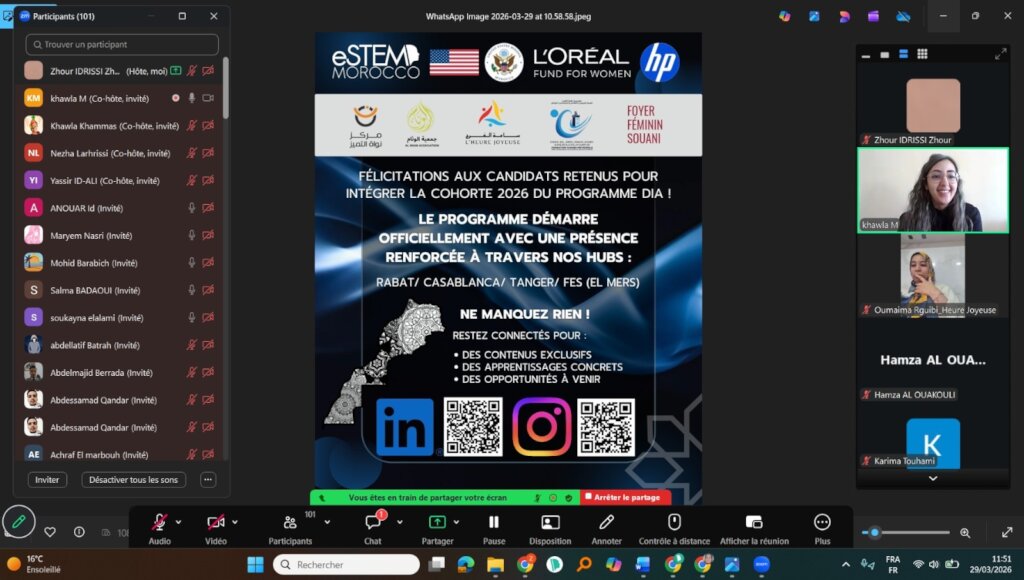Expand the Chat options arrow
Viewport: 1024px width, 580px height.
coord(400,522)
